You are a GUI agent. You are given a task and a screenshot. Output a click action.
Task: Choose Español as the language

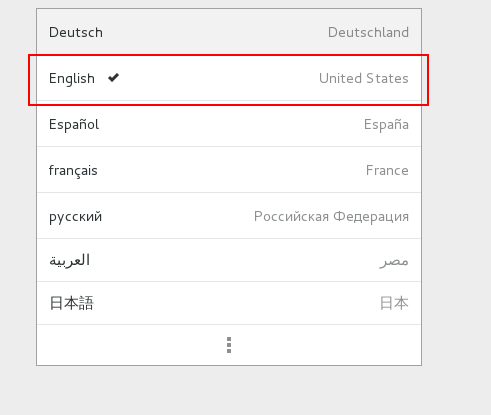click(x=229, y=124)
